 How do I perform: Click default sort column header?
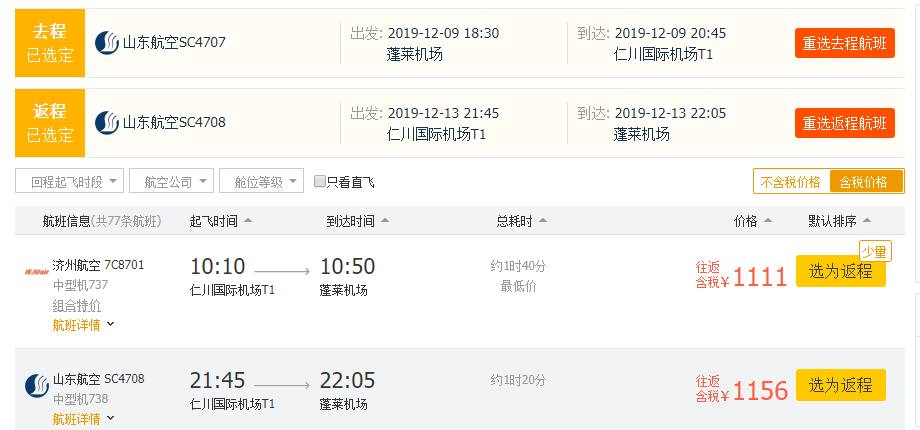(x=840, y=221)
